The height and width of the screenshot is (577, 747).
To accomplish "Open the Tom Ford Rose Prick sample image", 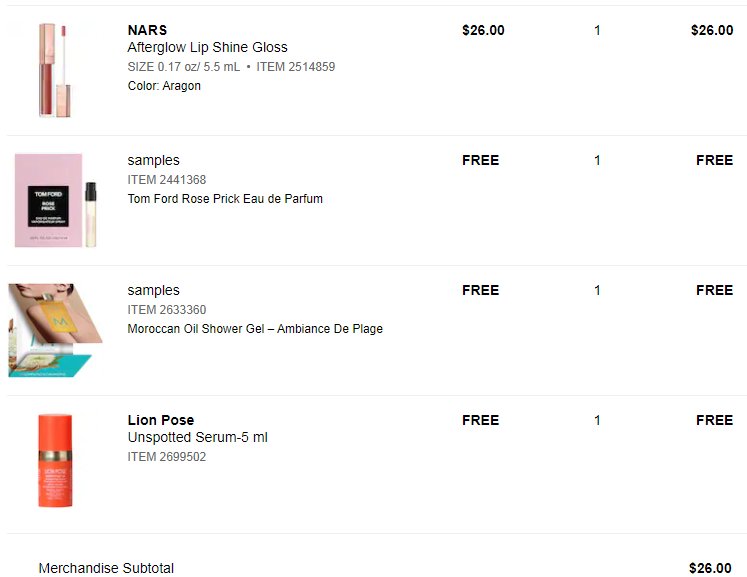I will [56, 200].
